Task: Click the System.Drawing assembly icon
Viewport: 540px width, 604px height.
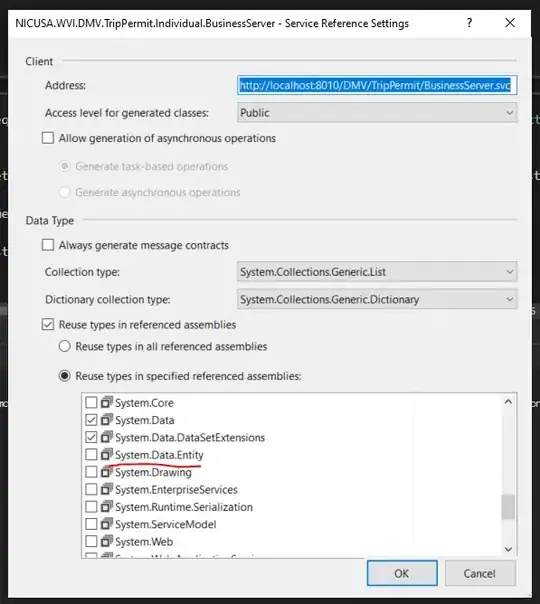Action: click(x=106, y=472)
